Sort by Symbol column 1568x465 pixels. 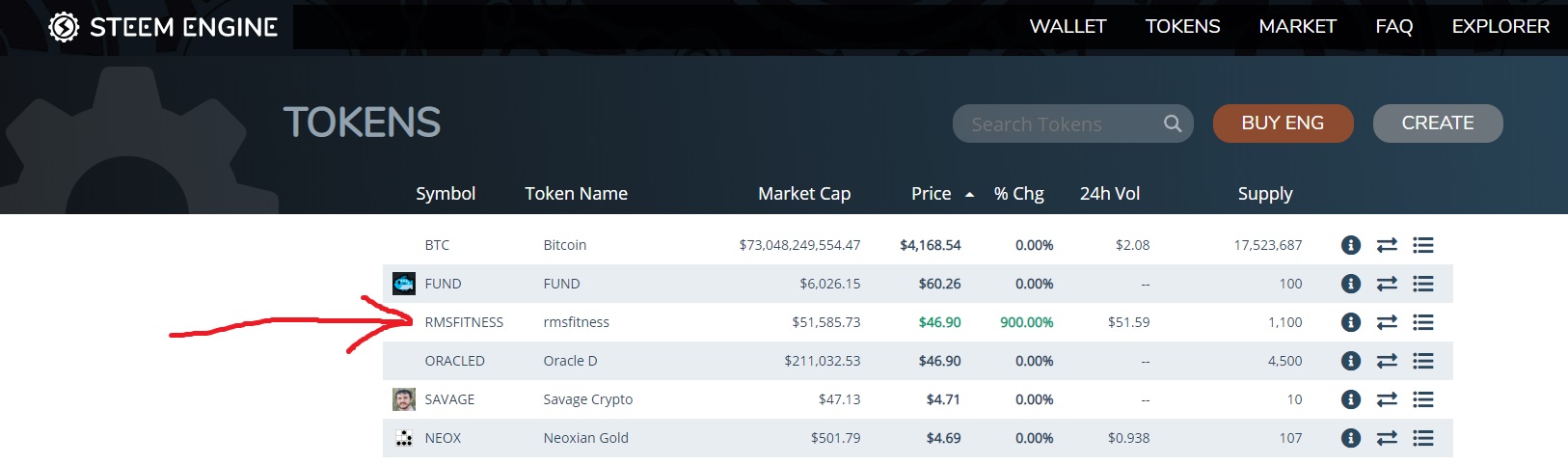point(446,194)
